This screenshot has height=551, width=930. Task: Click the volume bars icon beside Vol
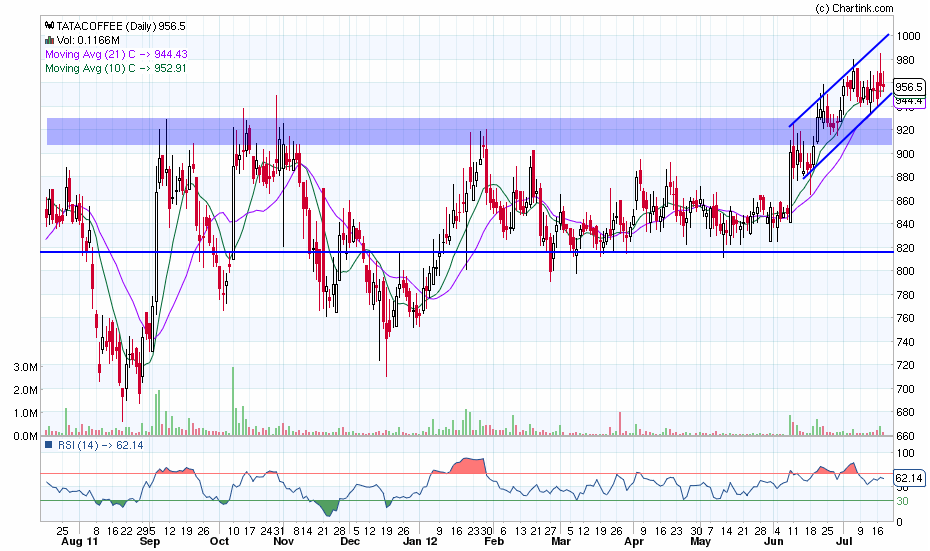[x=50, y=40]
